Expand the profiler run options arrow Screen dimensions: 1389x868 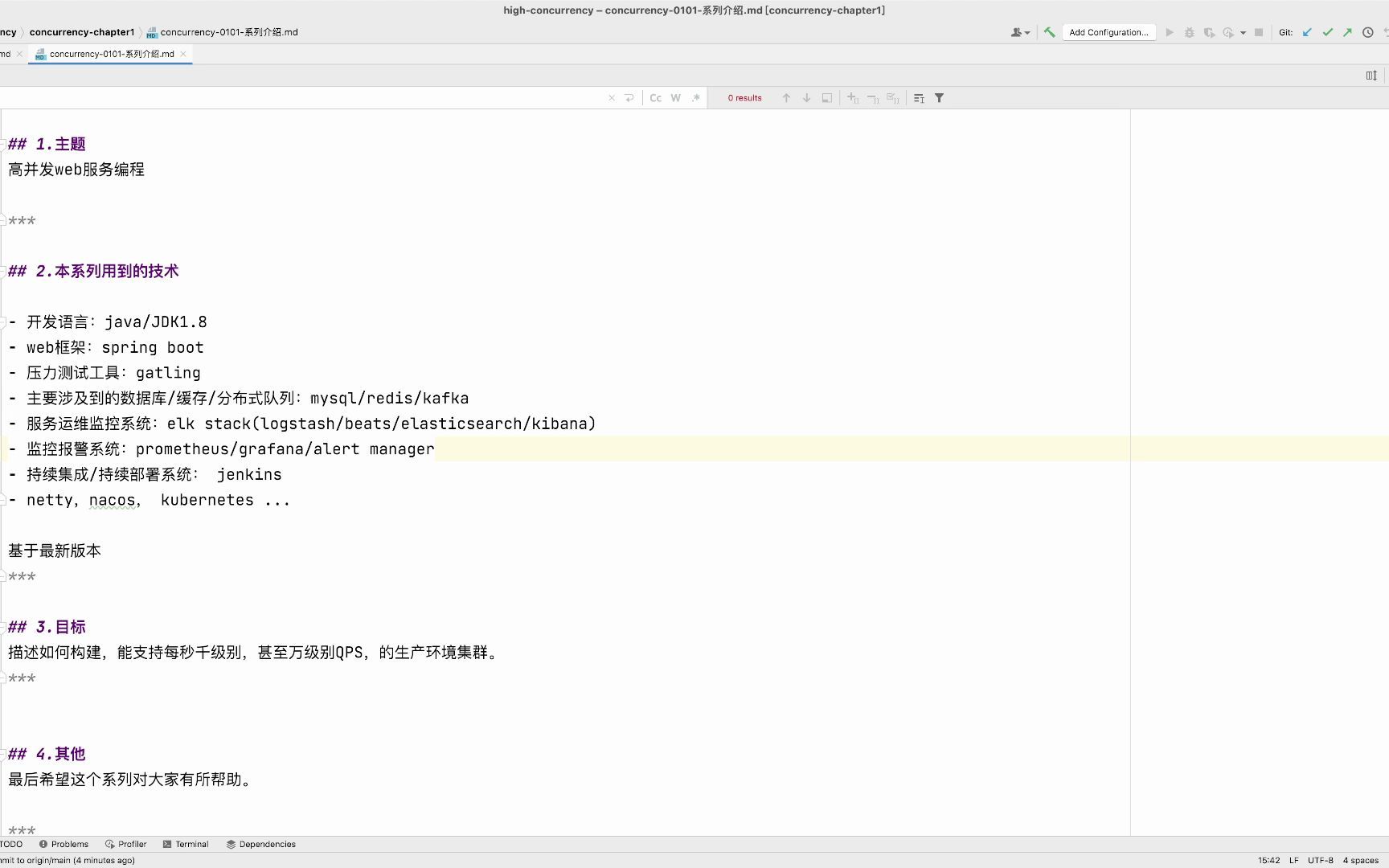coord(1243,33)
